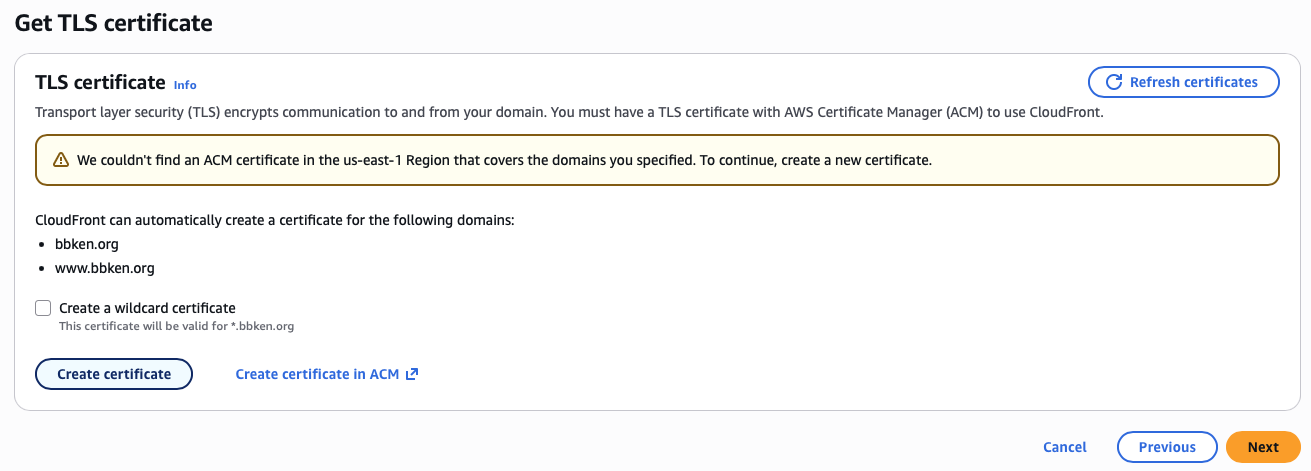
Task: Click the bbken.org domain list entry
Action: pos(87,244)
